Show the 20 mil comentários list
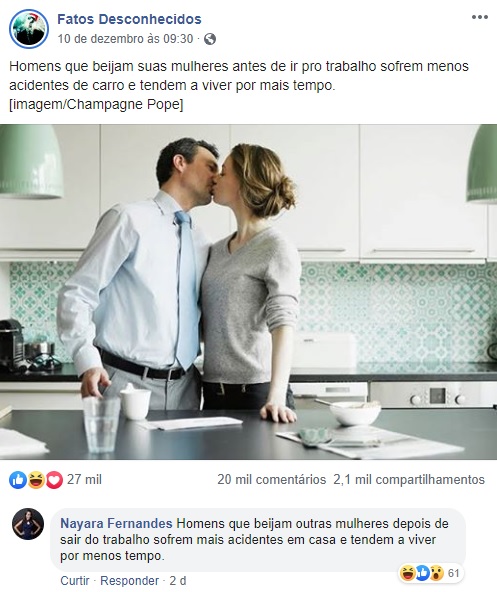Screen dimensions: 497x592 (x=272, y=479)
